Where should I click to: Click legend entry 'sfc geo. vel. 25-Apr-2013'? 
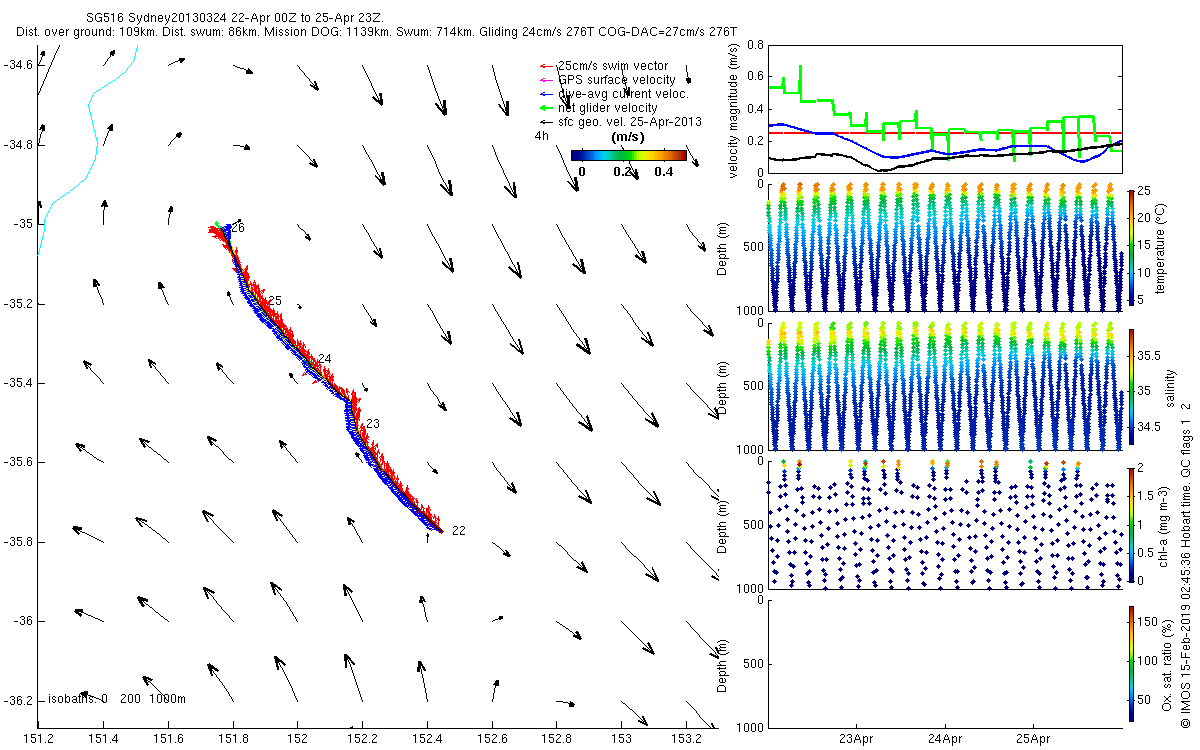630,121
